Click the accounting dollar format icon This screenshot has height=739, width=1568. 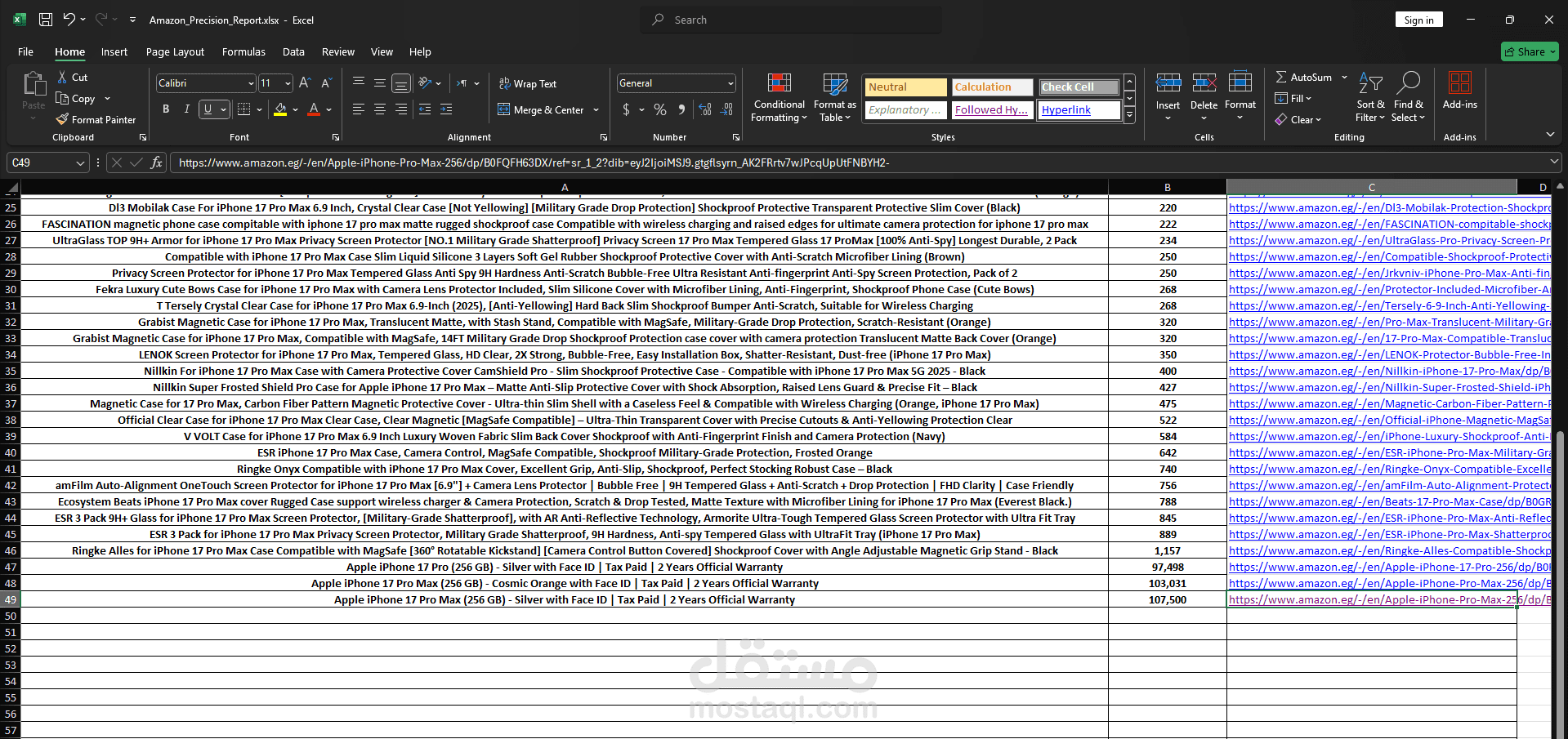pos(627,109)
